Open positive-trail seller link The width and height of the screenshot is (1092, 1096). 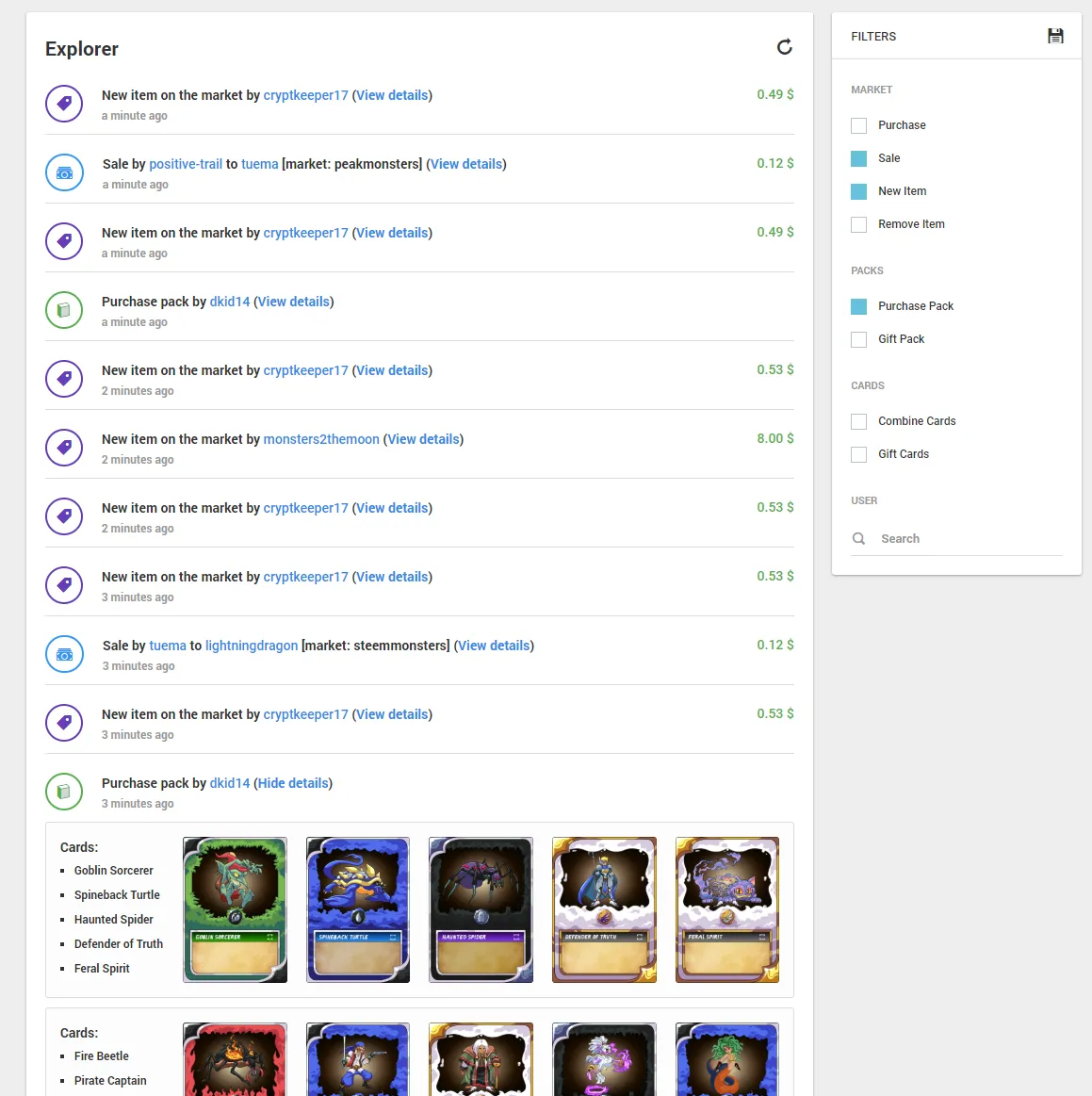(186, 164)
